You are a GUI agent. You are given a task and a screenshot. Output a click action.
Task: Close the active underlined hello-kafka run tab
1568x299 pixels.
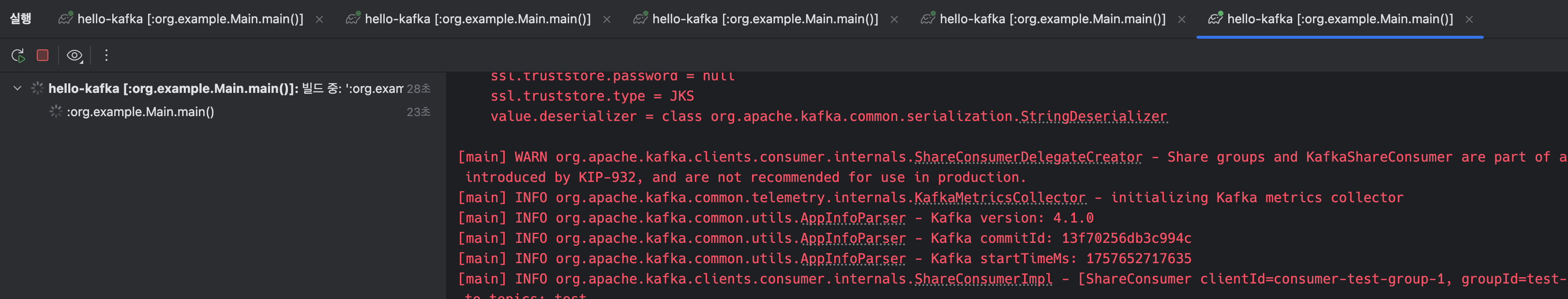click(x=1469, y=19)
